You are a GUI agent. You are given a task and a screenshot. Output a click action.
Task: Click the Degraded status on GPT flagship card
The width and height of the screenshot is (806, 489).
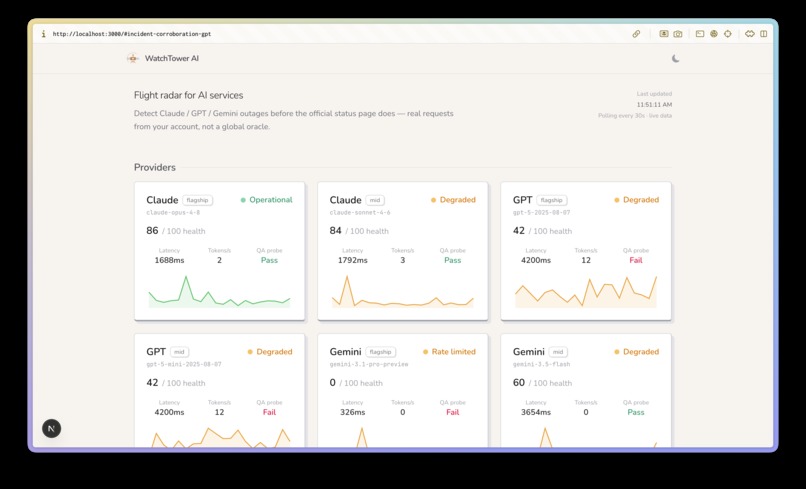tap(637, 200)
